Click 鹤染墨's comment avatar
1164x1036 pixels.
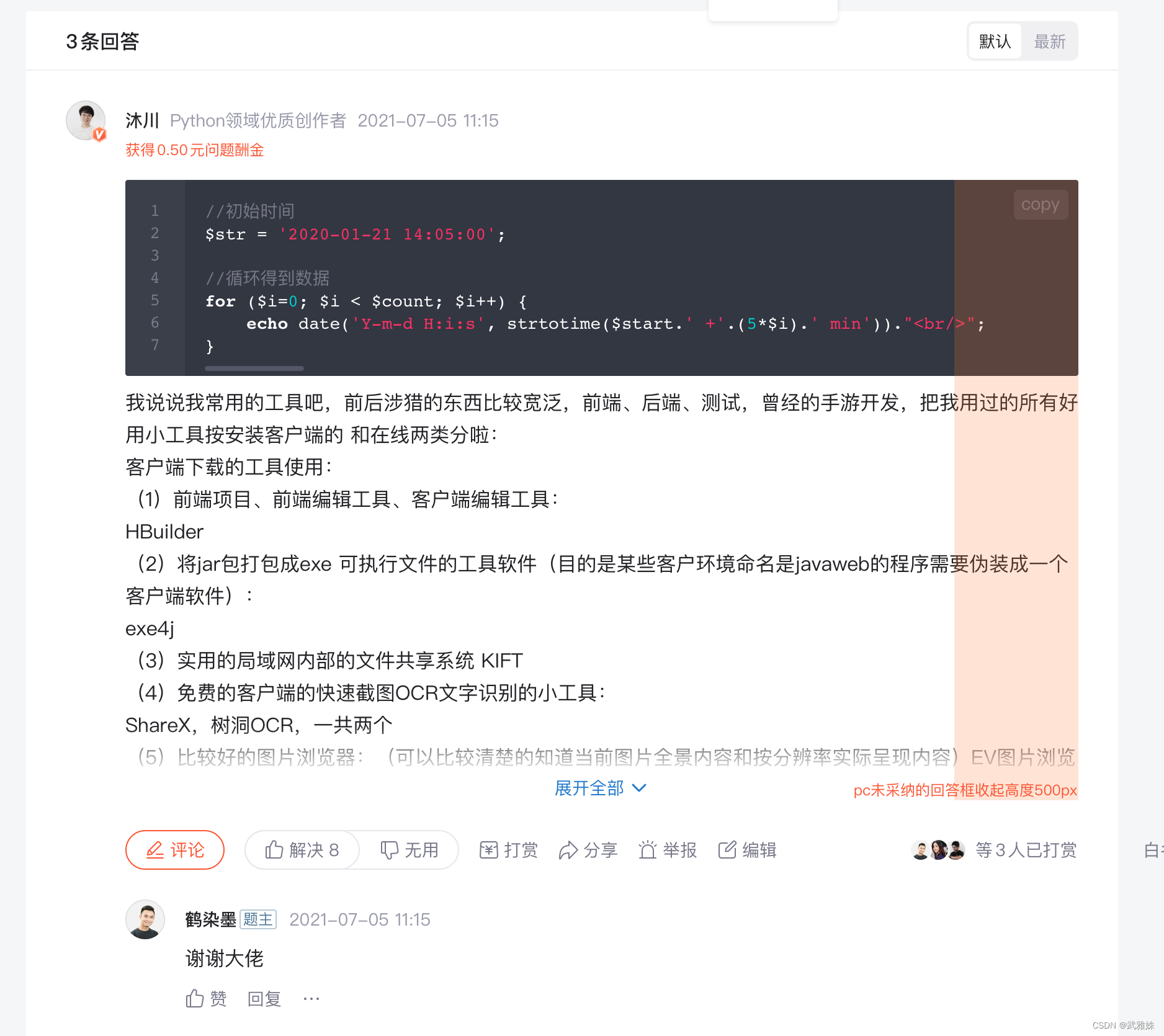pyautogui.click(x=145, y=919)
